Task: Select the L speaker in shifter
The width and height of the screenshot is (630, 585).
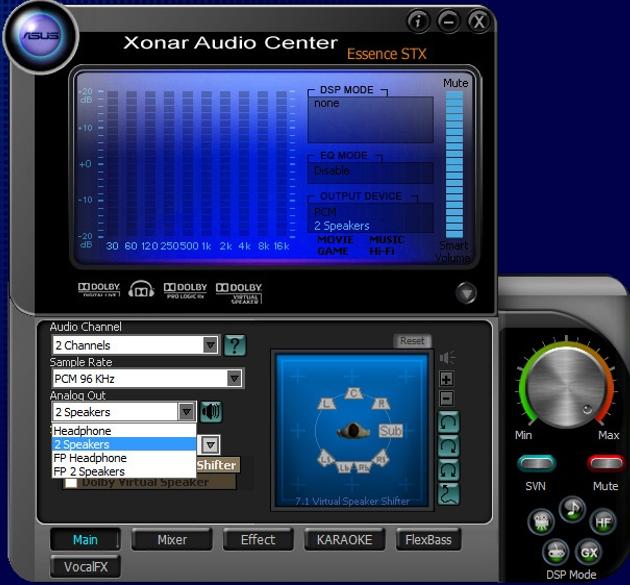Action: pos(327,403)
